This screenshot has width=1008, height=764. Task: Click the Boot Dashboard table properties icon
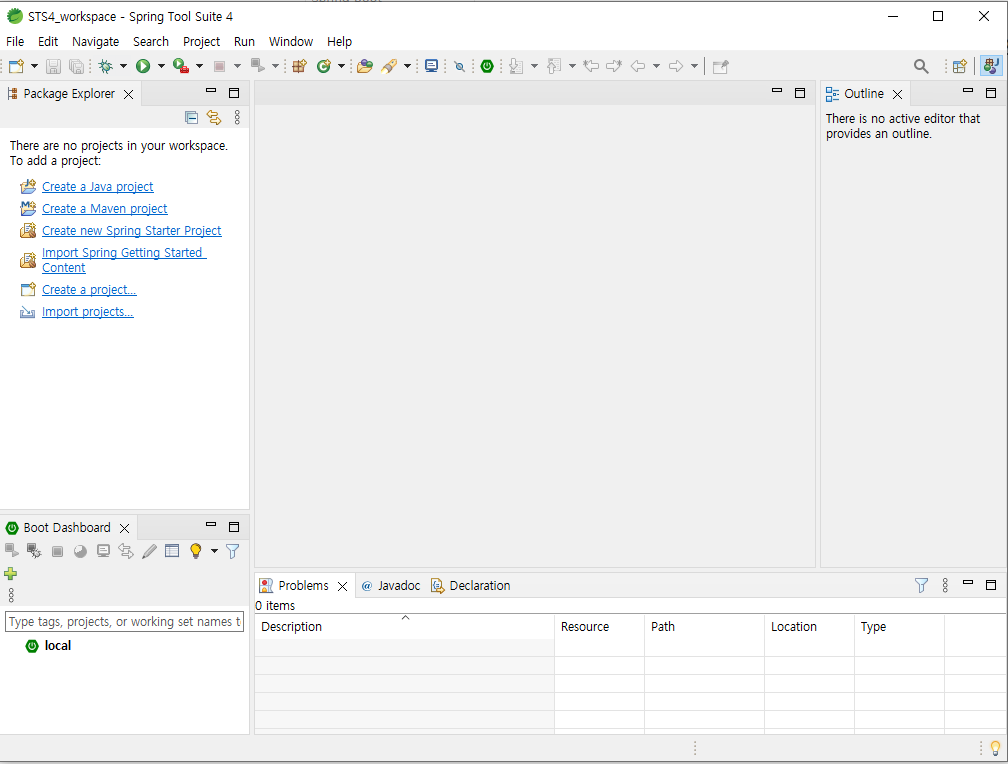[x=172, y=550]
